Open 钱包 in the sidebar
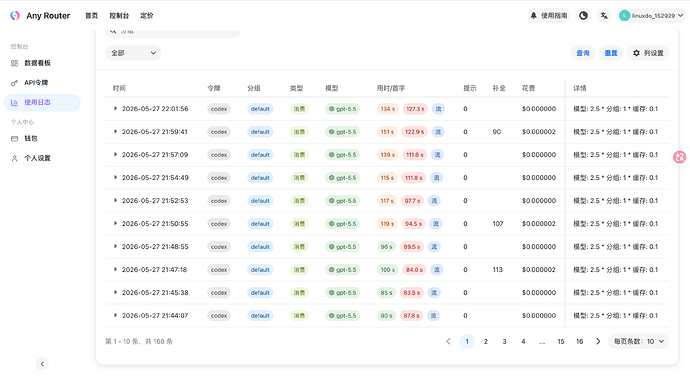This screenshot has width=690, height=376. [x=42, y=138]
